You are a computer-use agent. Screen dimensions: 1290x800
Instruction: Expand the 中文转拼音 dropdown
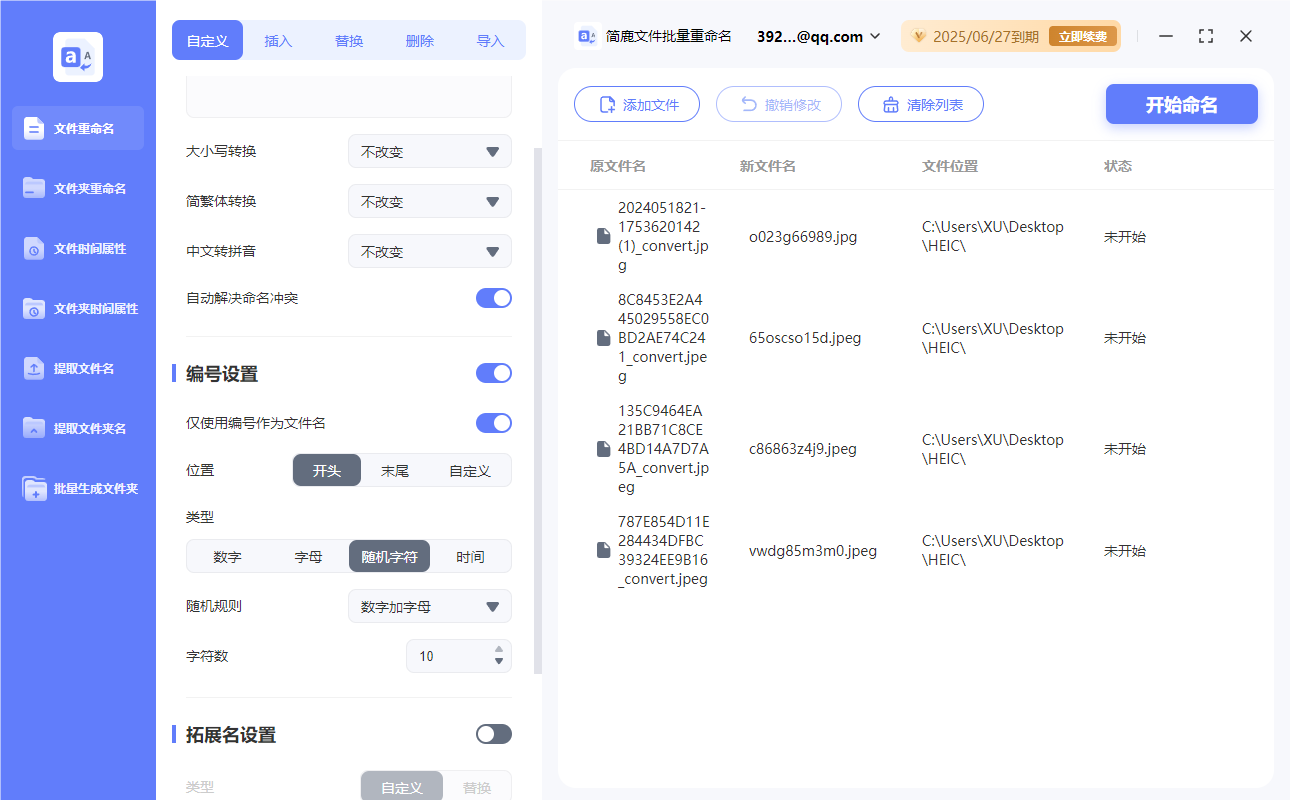[429, 251]
